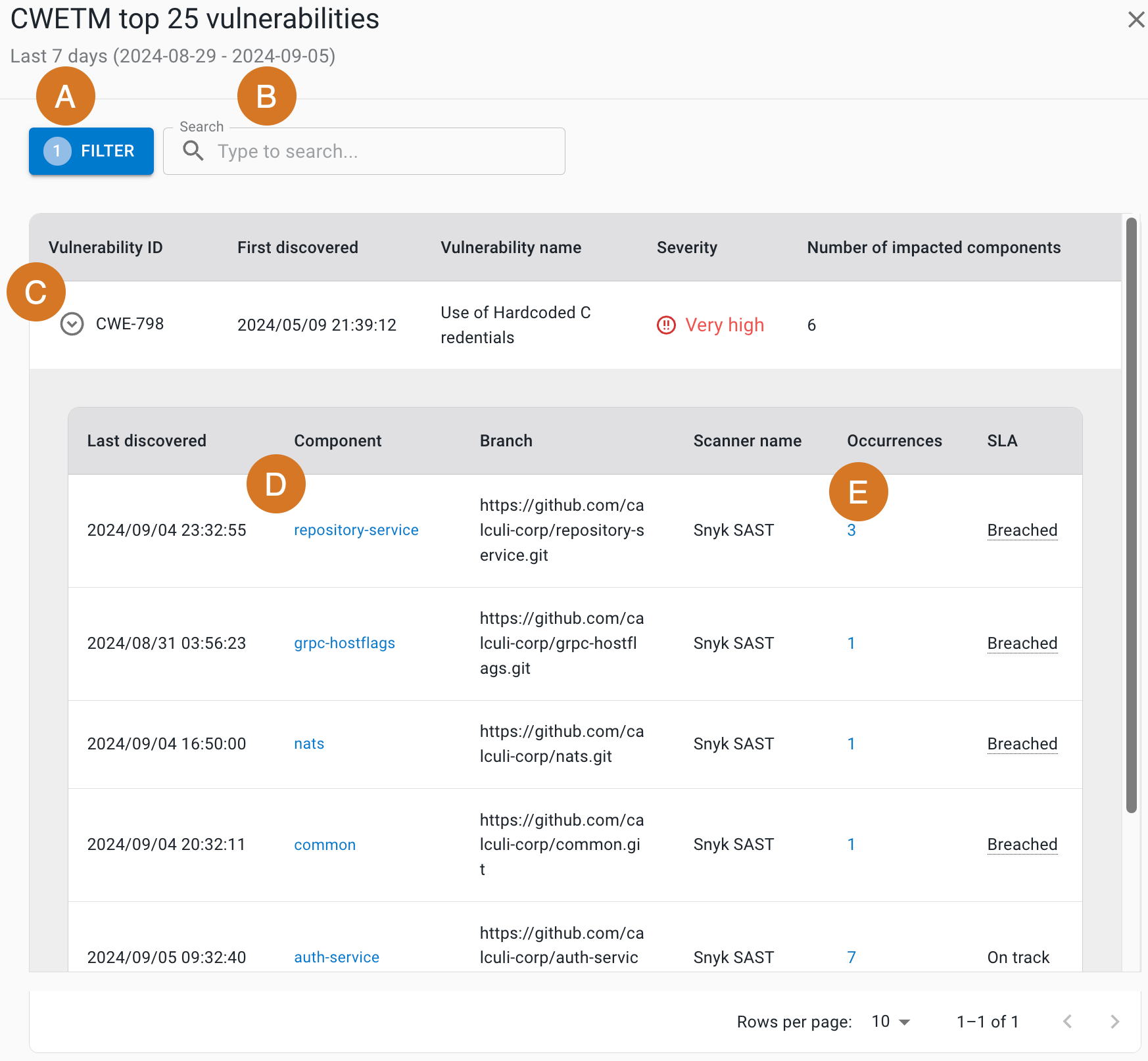
Task: Click occurrences count 7 for auth-service
Action: [x=851, y=957]
